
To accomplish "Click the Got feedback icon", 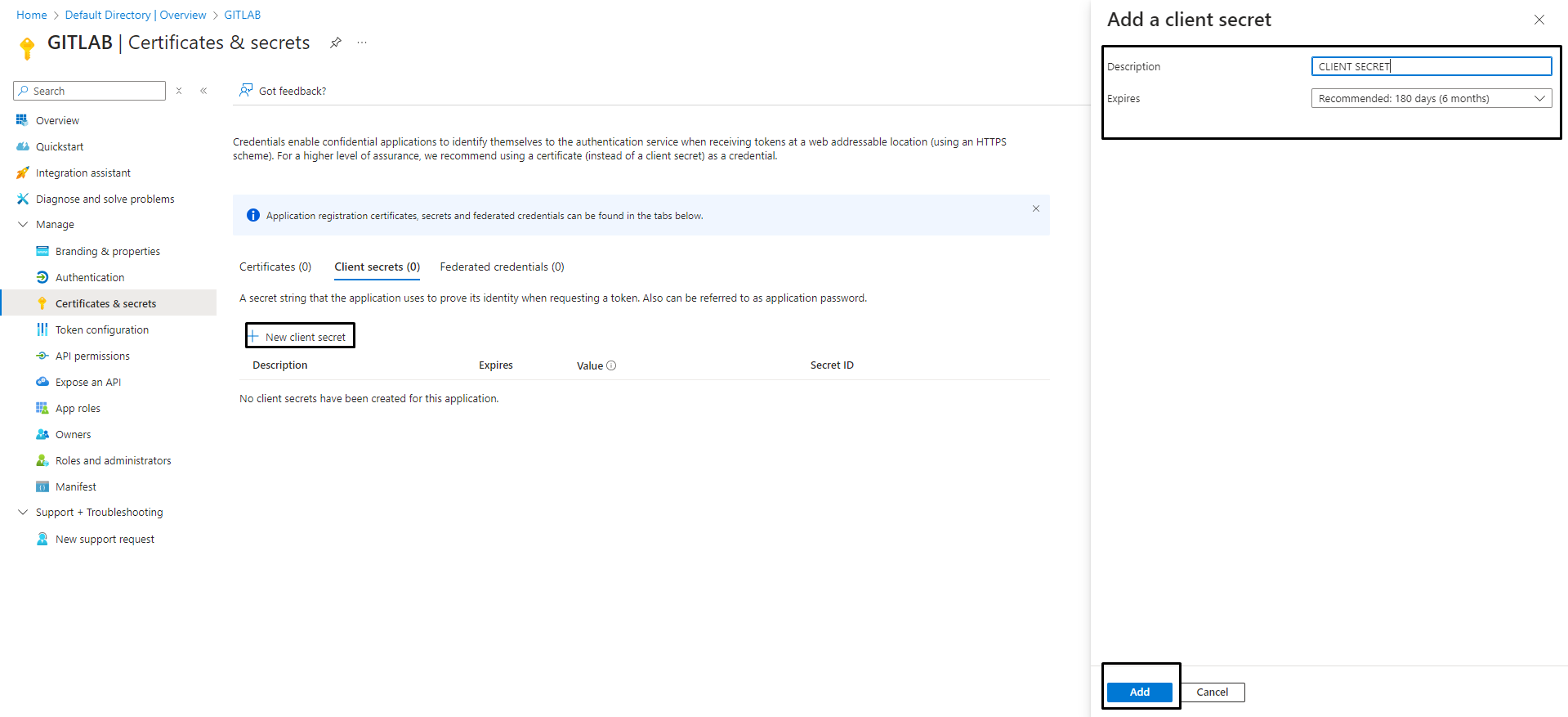I will point(245,91).
